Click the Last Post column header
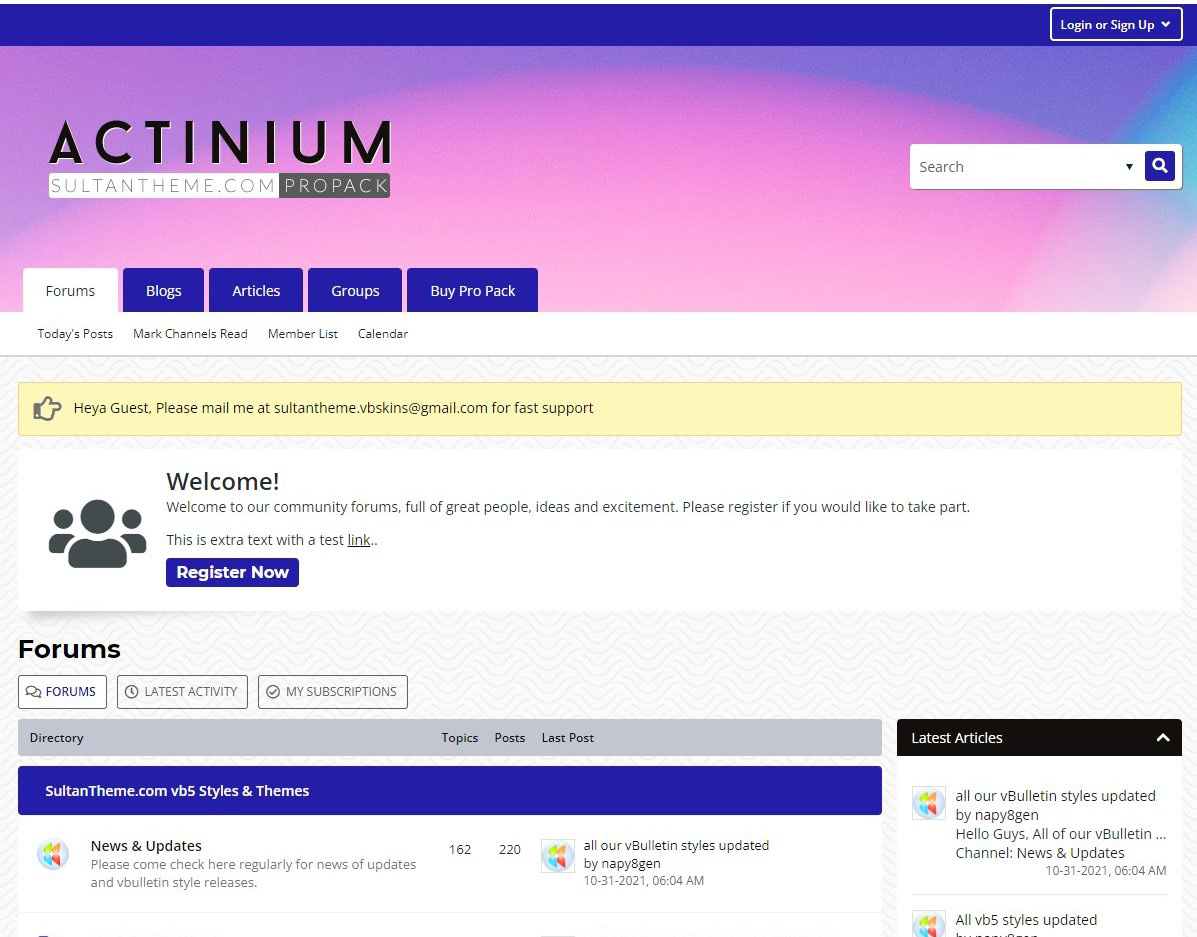The width and height of the screenshot is (1197, 937). click(x=567, y=738)
